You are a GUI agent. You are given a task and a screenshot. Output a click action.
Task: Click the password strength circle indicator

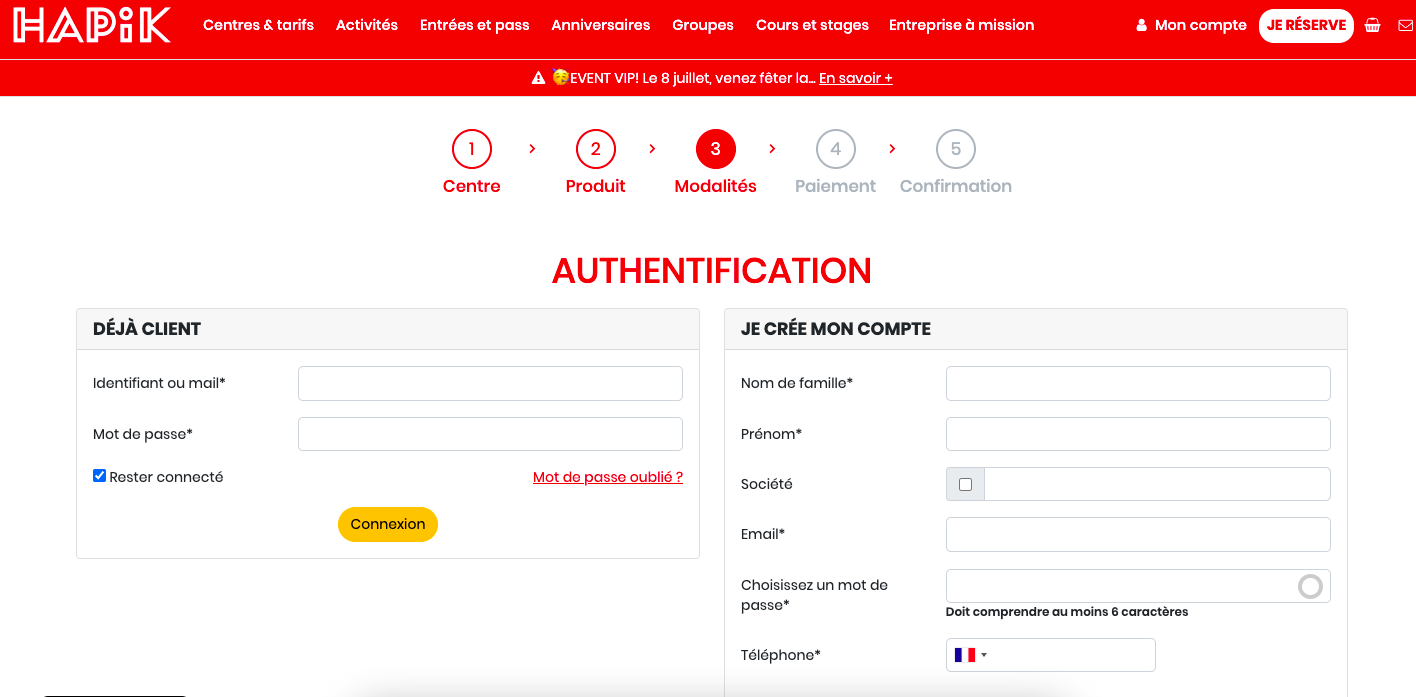[1310, 586]
